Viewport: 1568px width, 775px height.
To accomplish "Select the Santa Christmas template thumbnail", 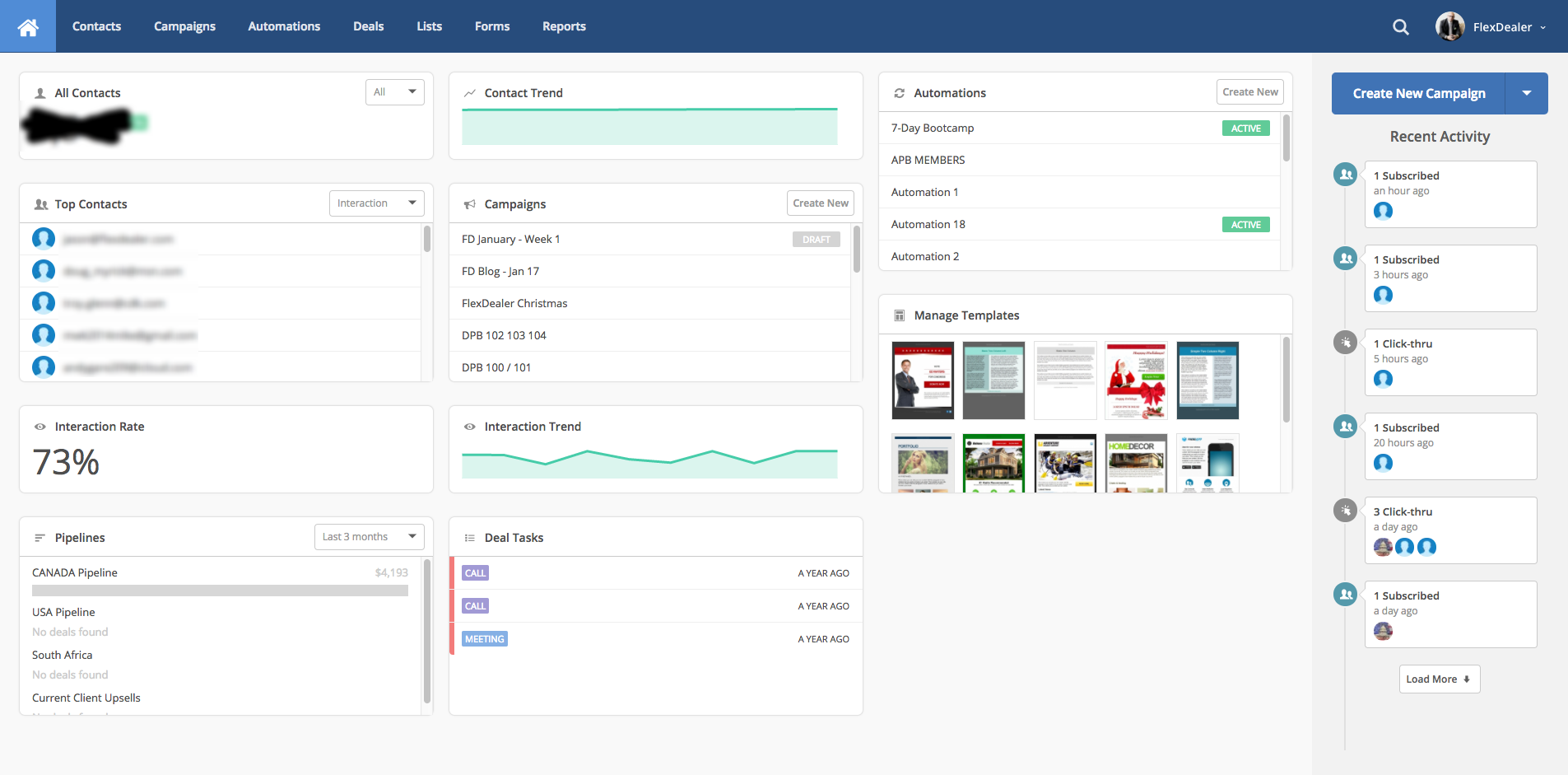I will click(1136, 380).
